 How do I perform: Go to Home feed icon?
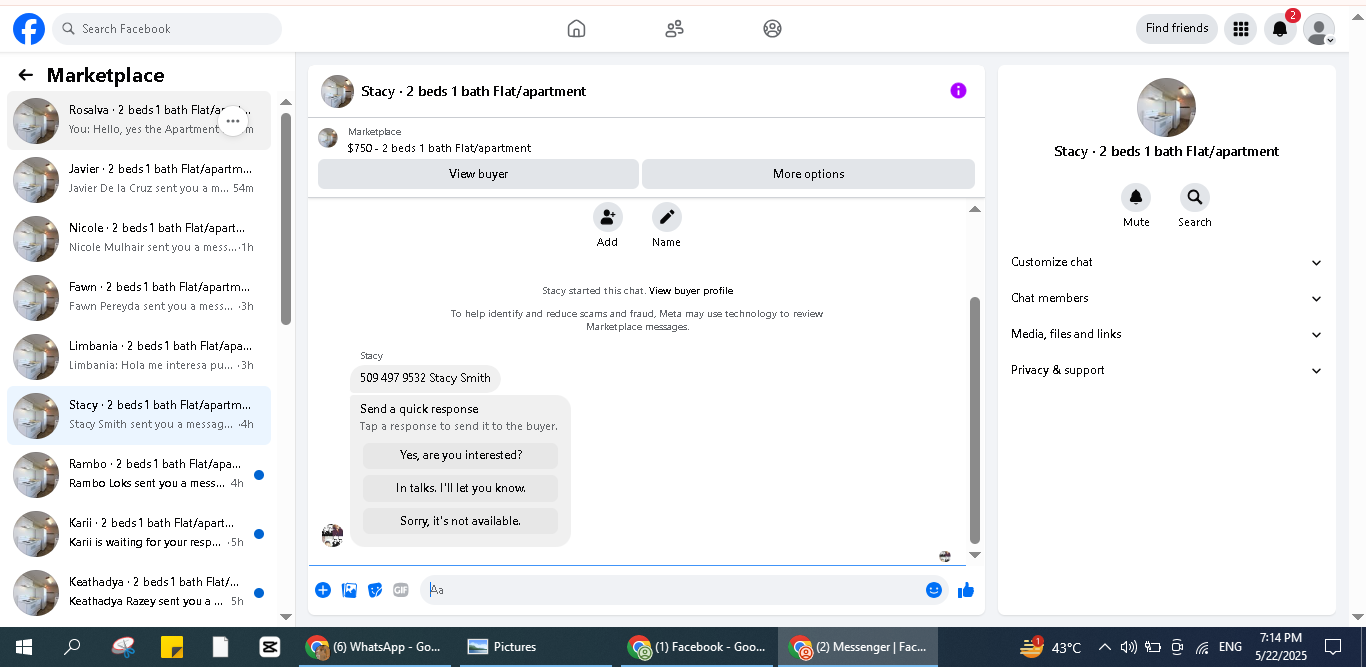point(576,29)
